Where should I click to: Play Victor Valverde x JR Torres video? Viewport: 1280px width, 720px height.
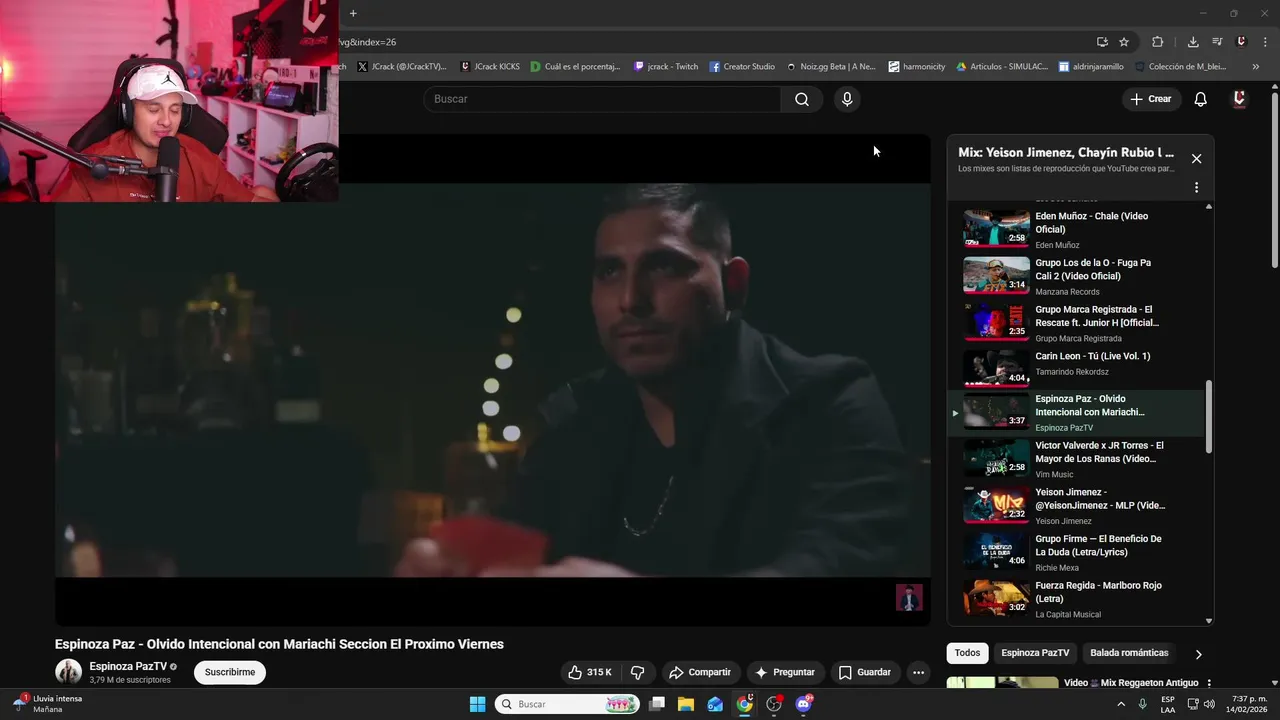click(x=1078, y=459)
